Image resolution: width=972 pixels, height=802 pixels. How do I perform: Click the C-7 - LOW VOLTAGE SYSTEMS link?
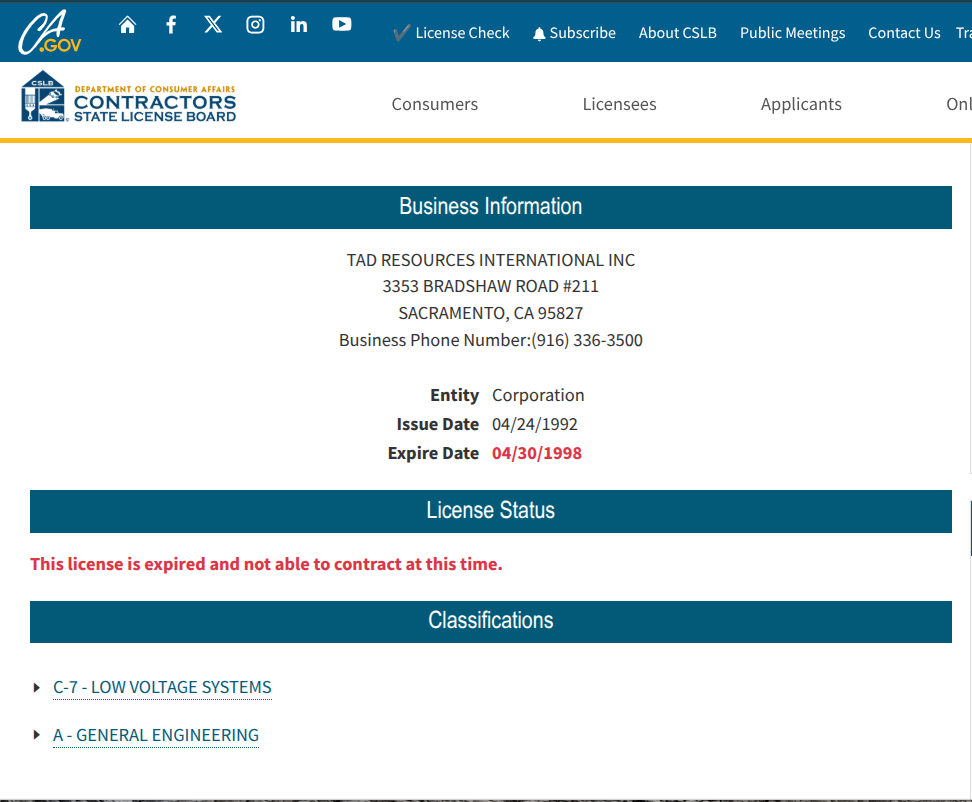[x=162, y=687]
